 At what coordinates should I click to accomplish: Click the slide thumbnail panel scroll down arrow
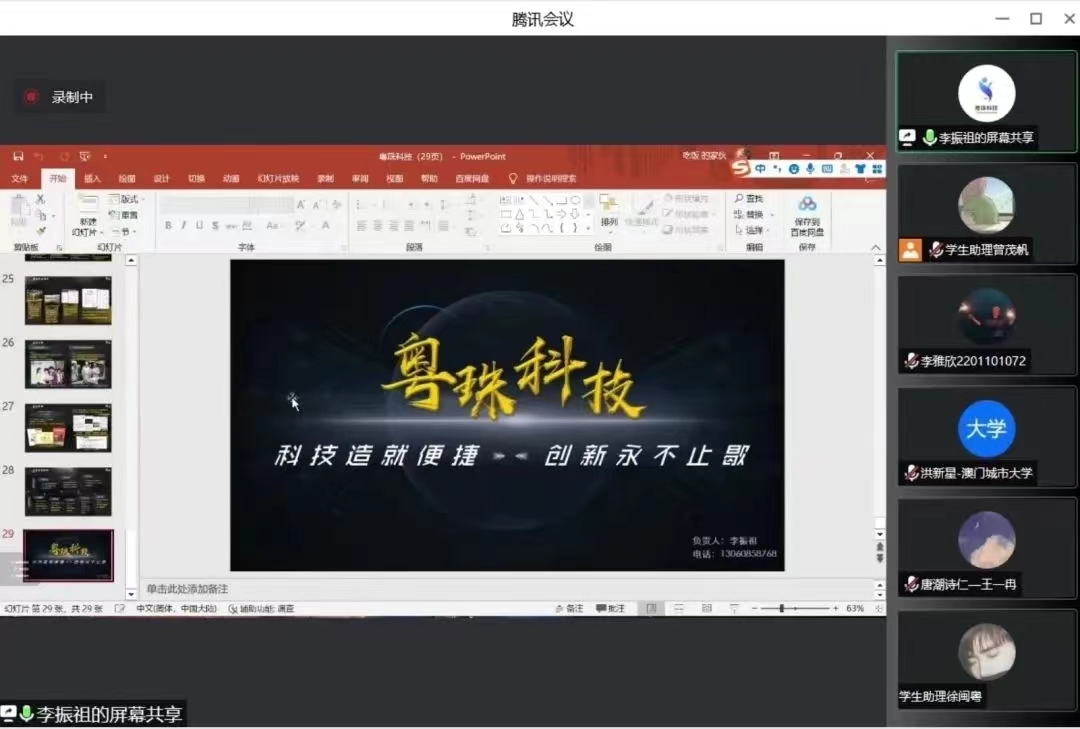click(x=131, y=594)
